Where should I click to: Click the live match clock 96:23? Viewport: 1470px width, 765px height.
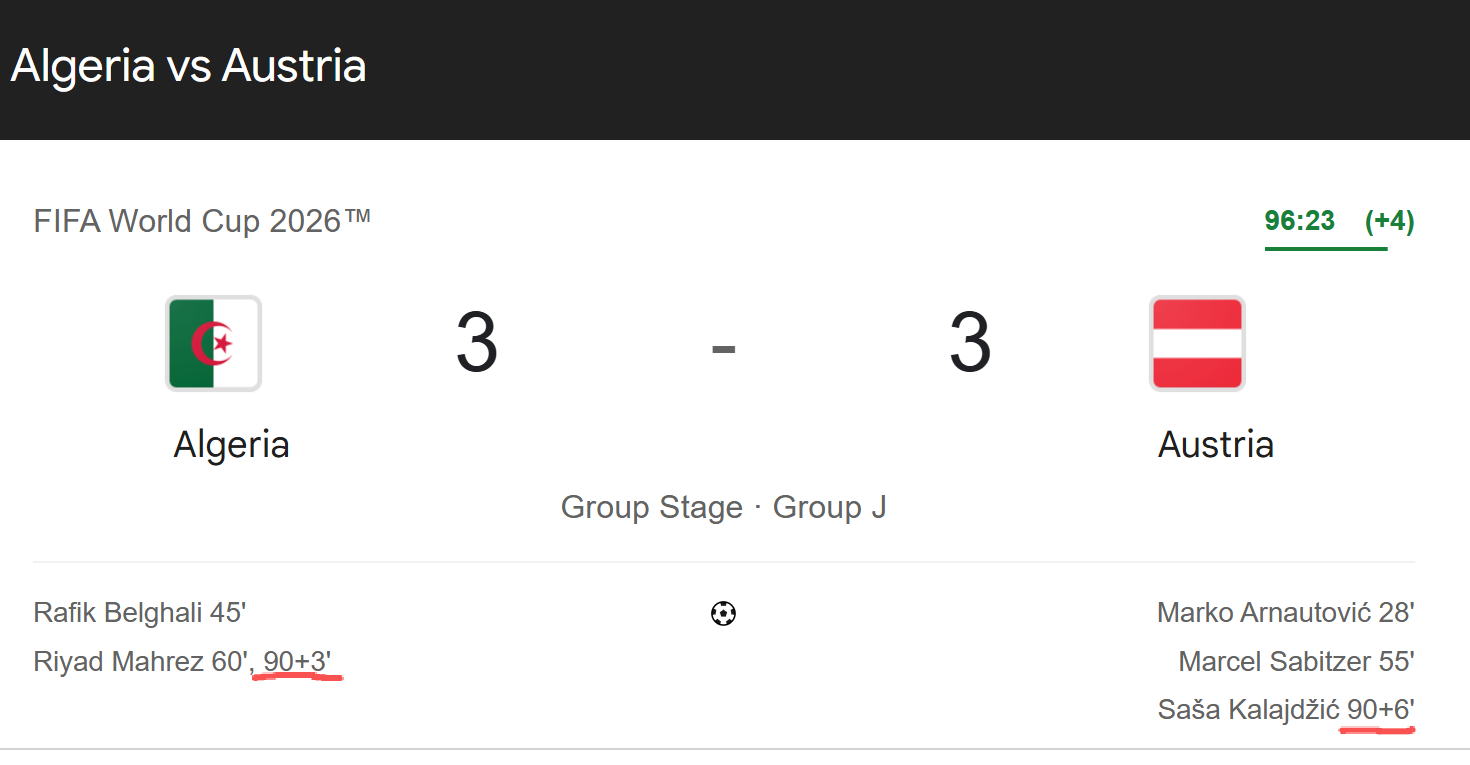pos(1299,221)
